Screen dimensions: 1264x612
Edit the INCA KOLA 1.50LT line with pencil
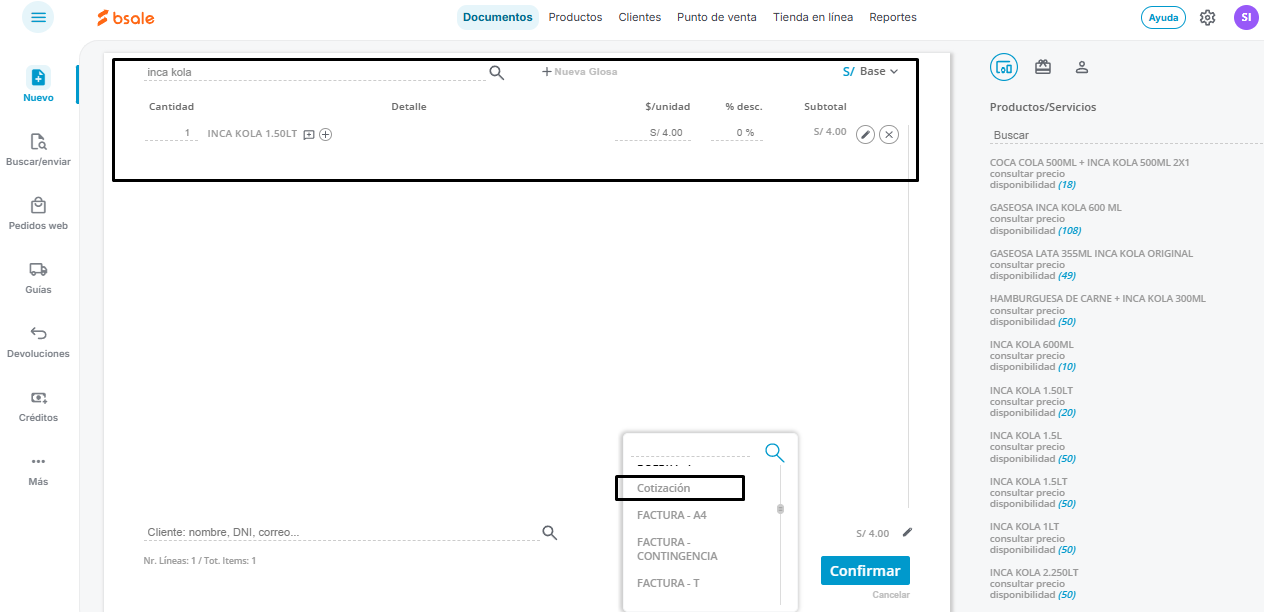[x=866, y=134]
